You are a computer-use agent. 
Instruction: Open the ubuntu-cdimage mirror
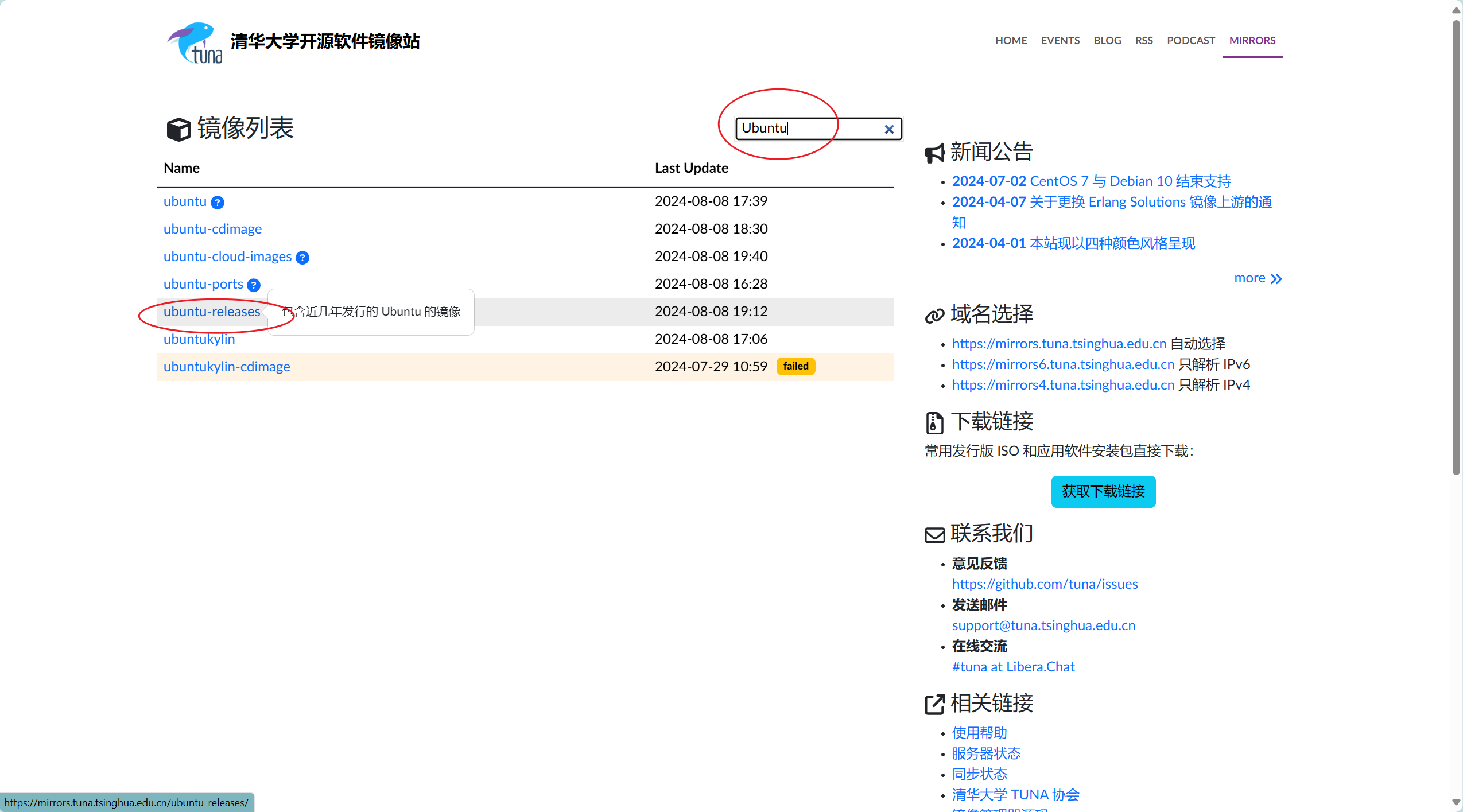coord(212,229)
